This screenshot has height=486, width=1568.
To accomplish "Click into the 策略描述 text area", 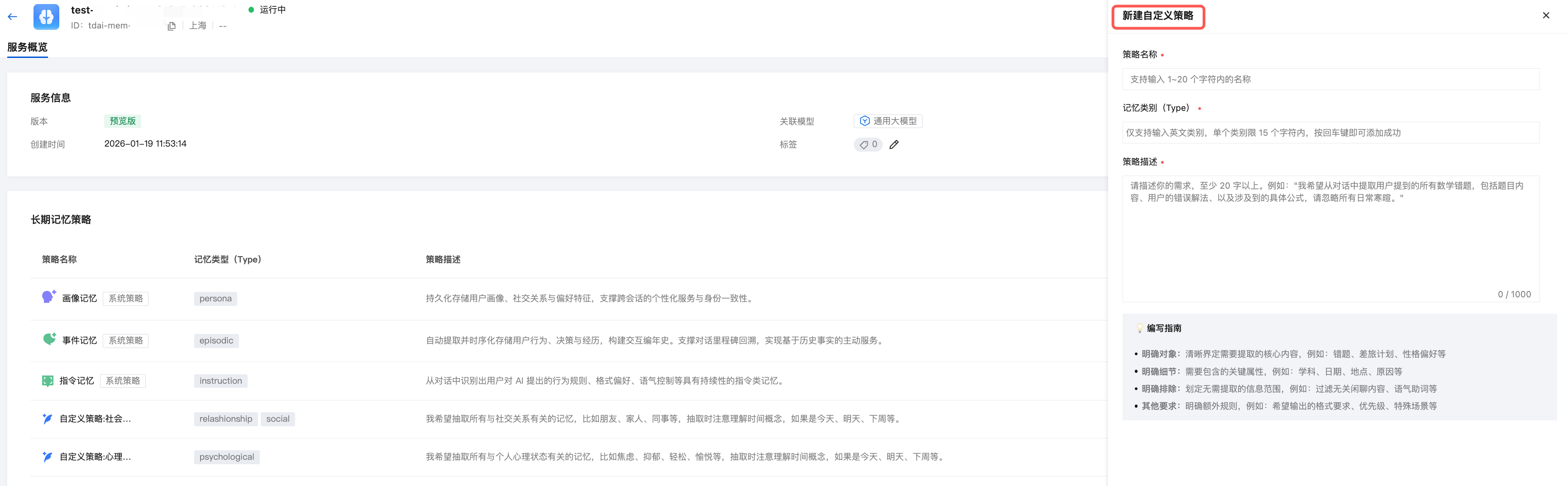I will 1331,237.
